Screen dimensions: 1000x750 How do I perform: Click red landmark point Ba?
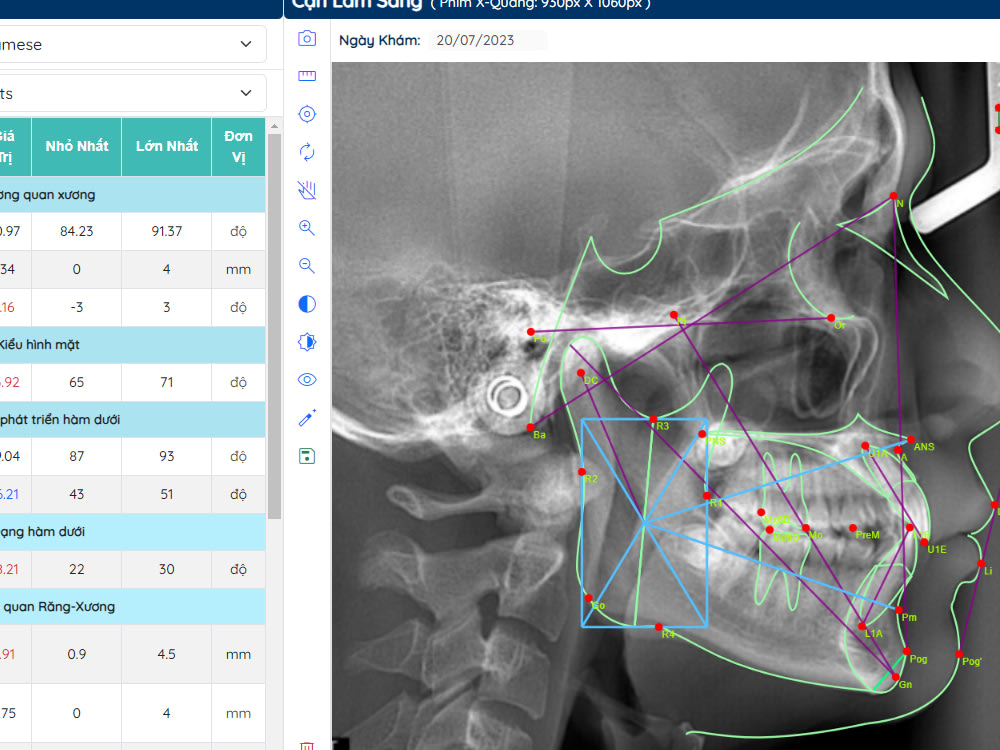pyautogui.click(x=531, y=428)
